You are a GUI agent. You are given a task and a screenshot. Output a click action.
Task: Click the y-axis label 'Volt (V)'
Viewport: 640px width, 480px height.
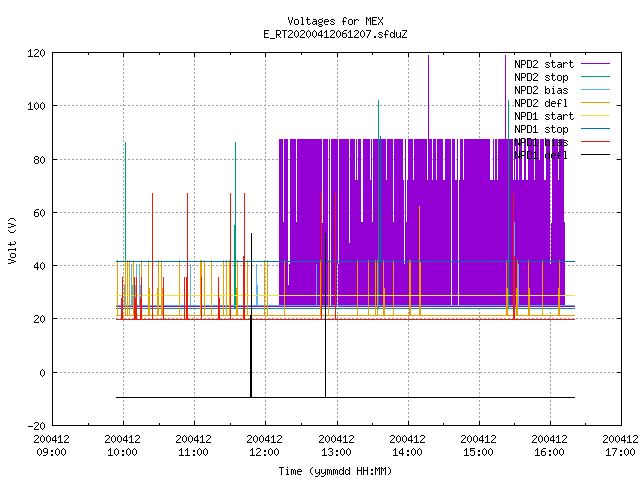click(12, 240)
